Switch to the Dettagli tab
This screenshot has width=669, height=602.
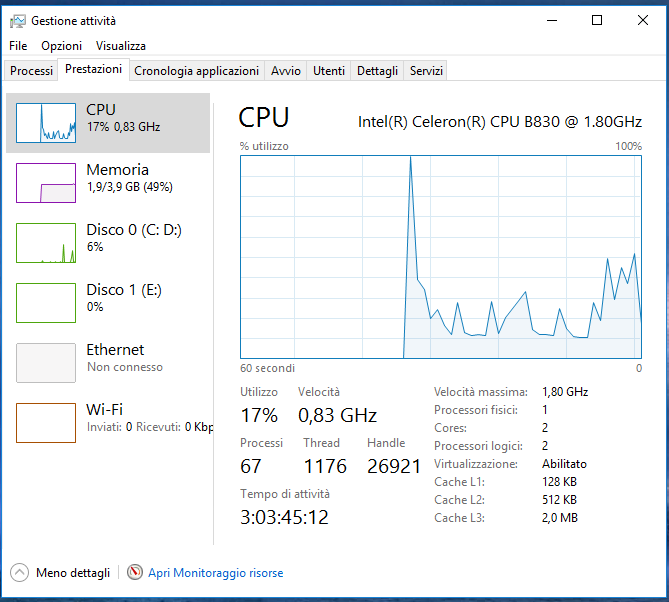378,71
